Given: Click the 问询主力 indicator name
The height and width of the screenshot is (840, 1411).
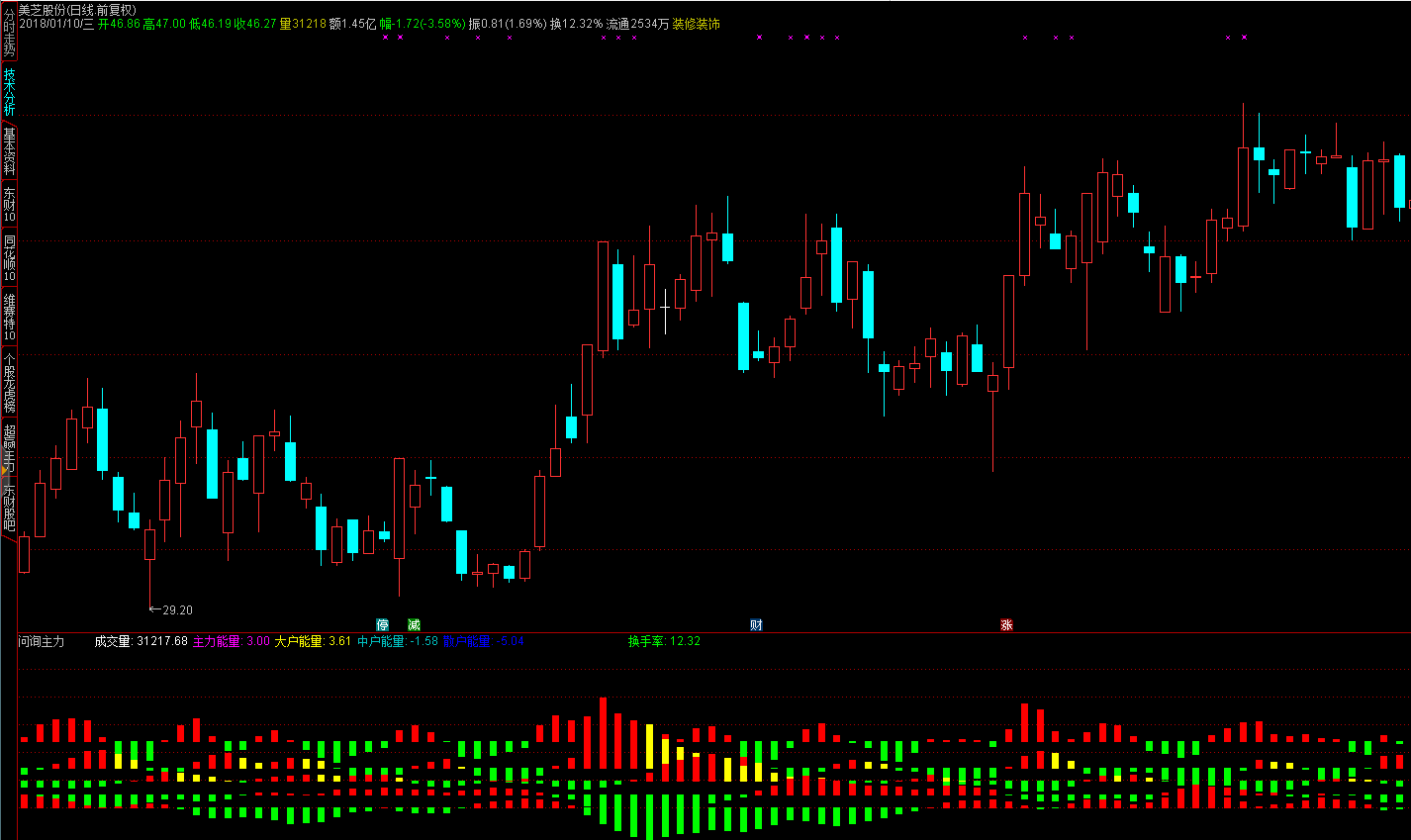Looking at the screenshot, I should pos(42,641).
